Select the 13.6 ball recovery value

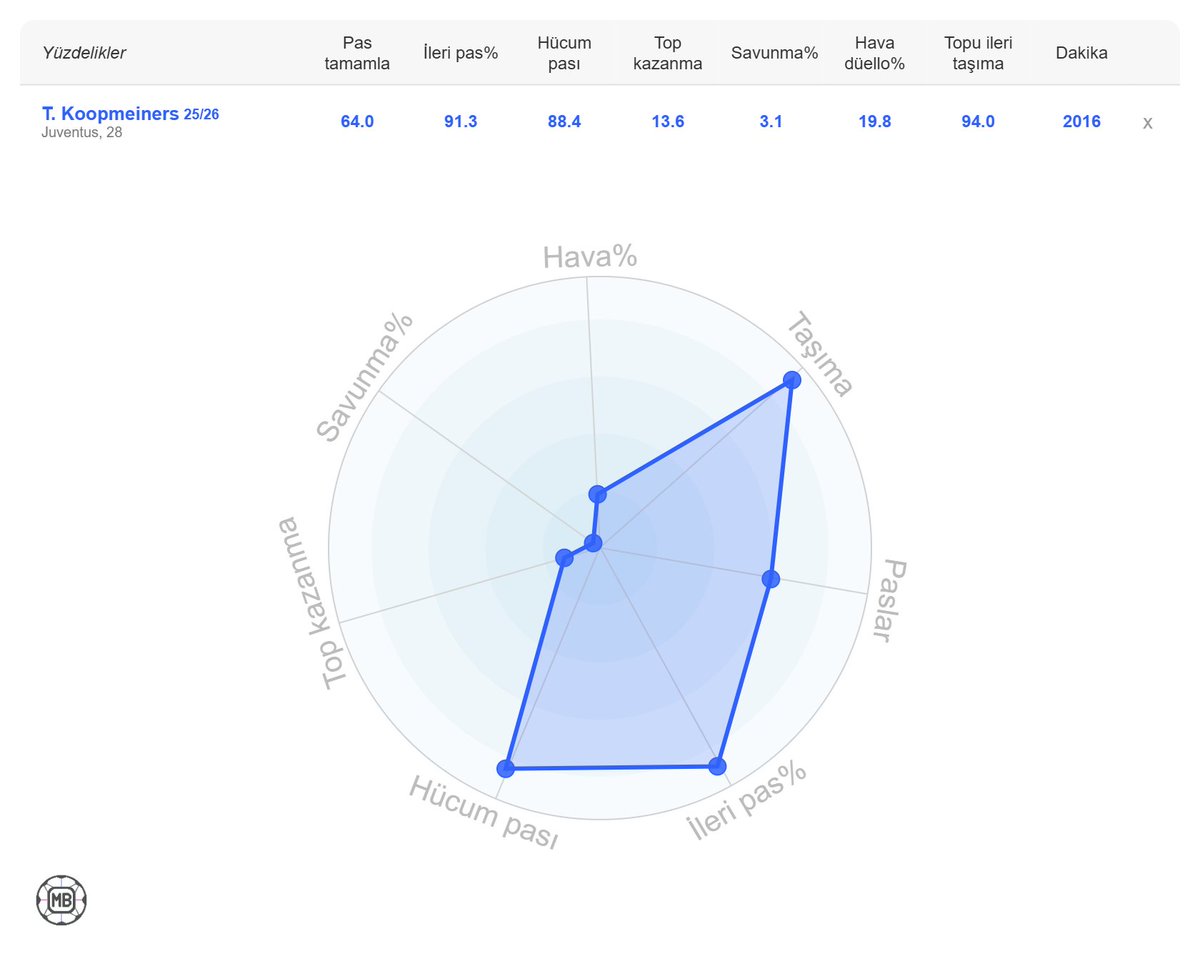[x=668, y=122]
